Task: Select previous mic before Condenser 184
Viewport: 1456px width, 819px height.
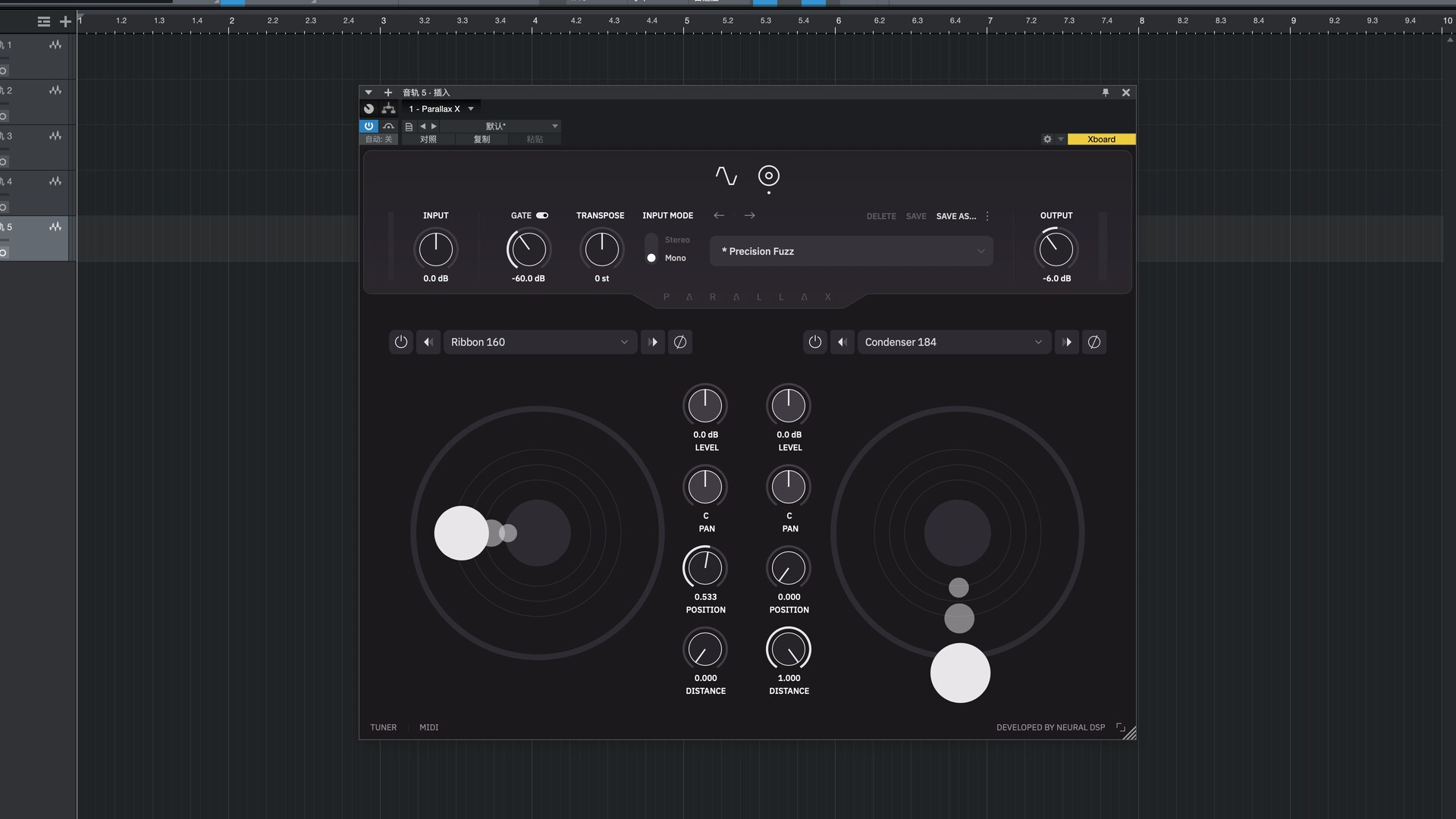Action: point(842,342)
